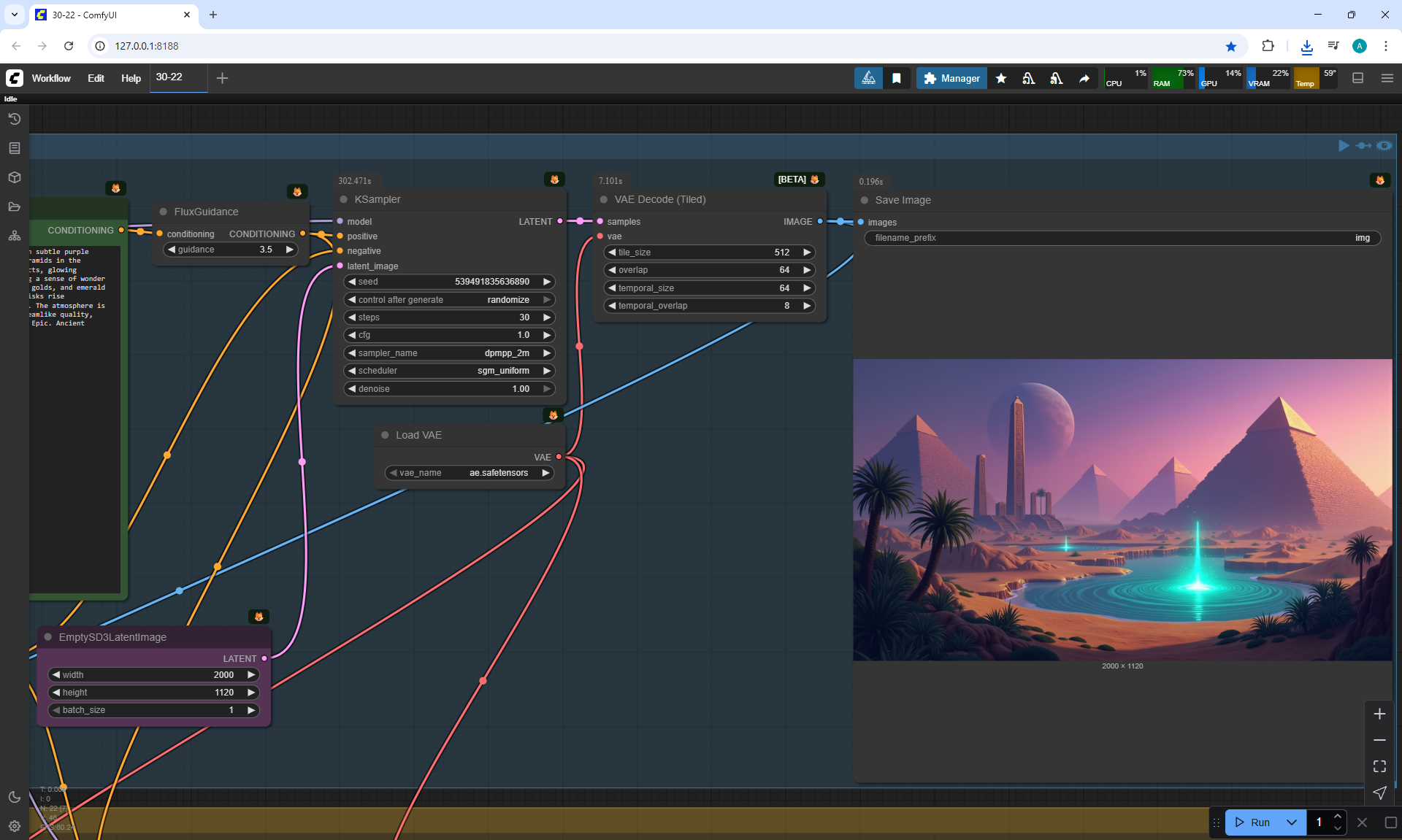Click the star favorites toolbar icon
The image size is (1402, 840).
tap(1001, 78)
